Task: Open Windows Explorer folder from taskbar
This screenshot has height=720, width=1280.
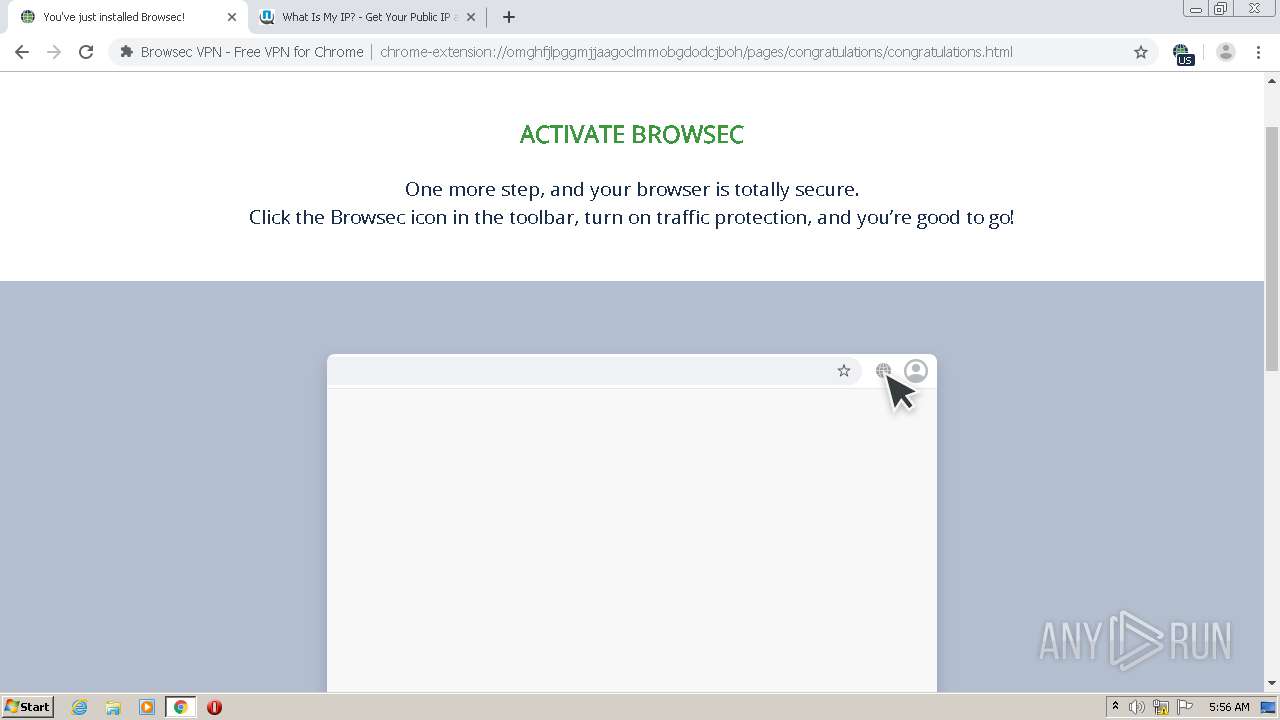Action: pos(113,707)
